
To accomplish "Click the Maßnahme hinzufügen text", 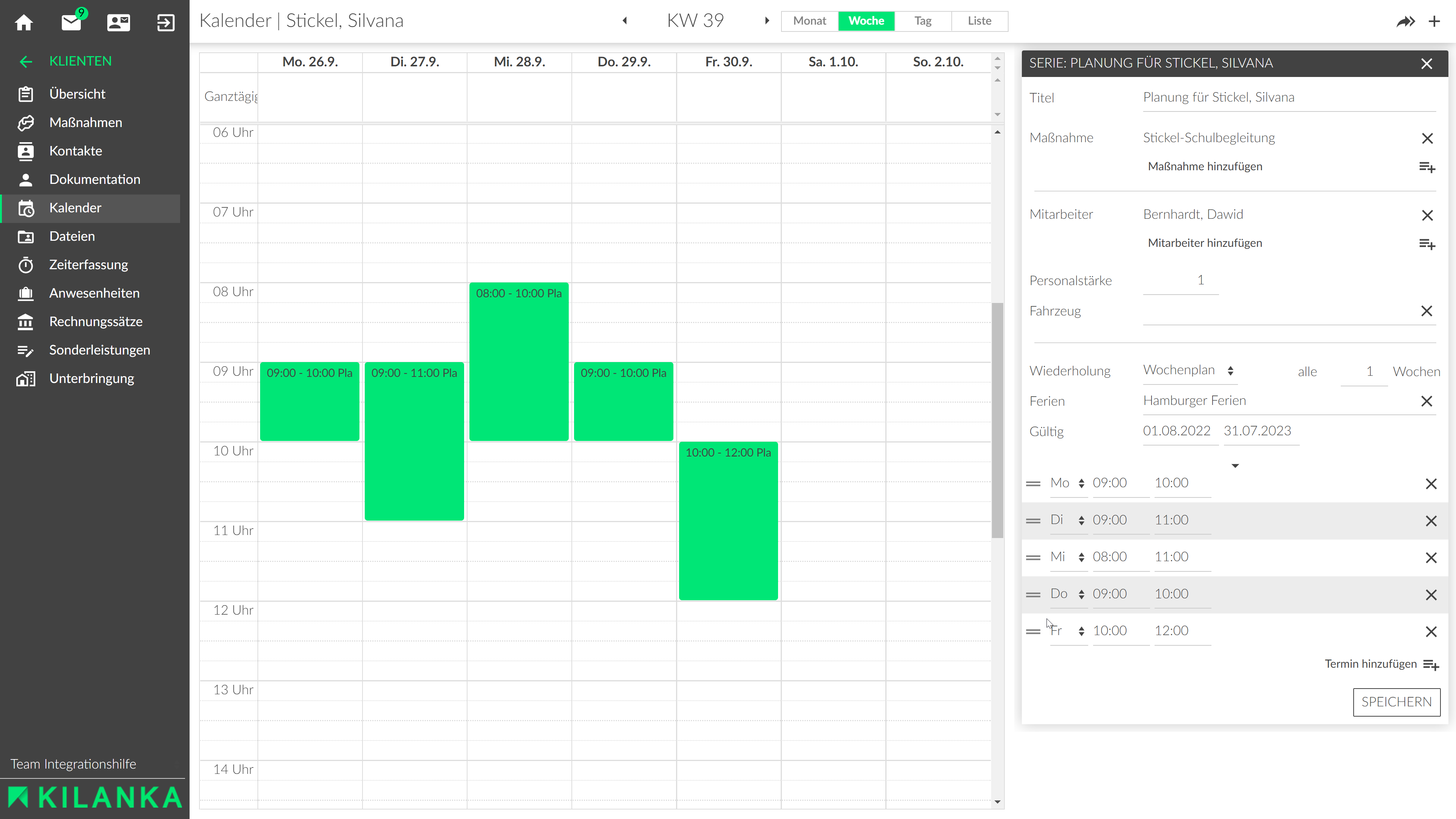I will tap(1205, 167).
